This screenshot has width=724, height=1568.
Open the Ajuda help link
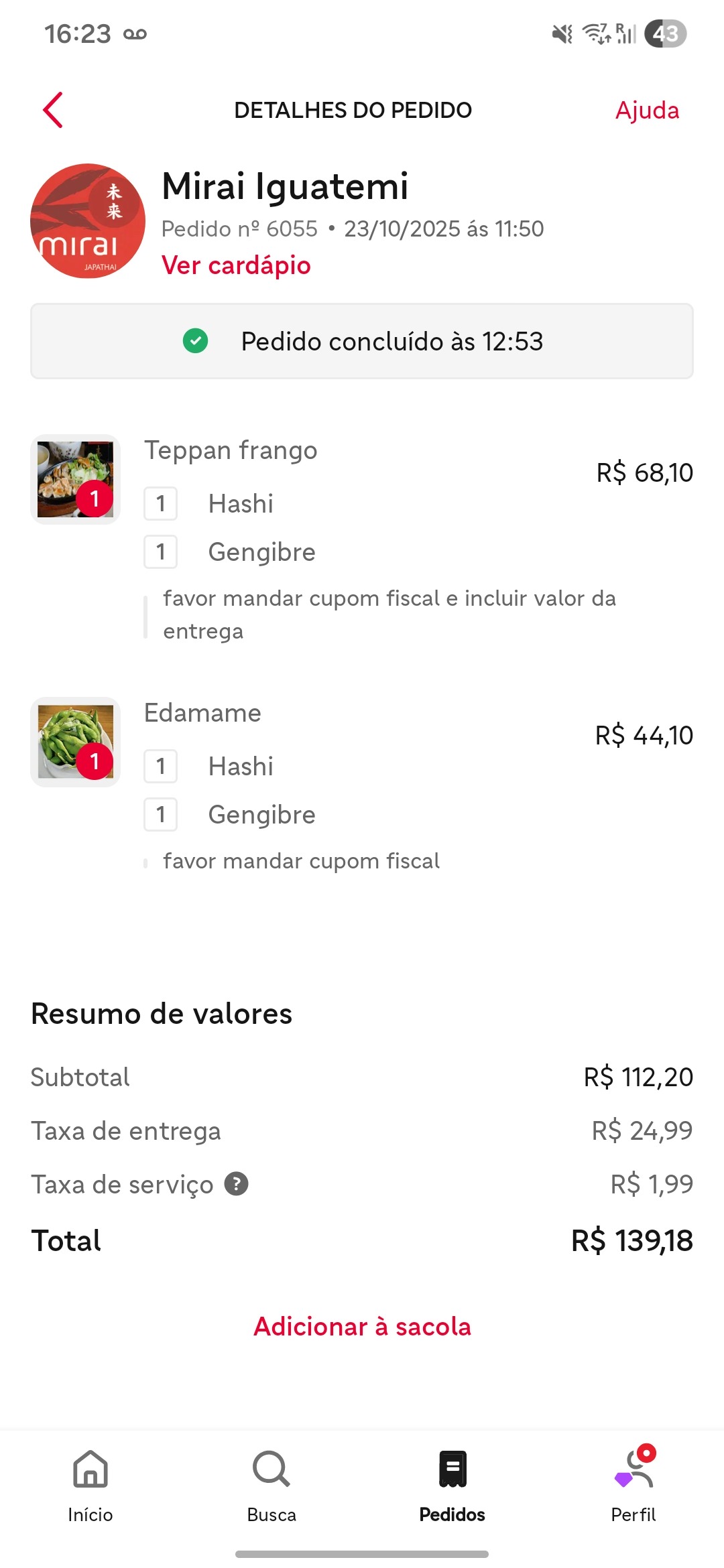pos(647,110)
